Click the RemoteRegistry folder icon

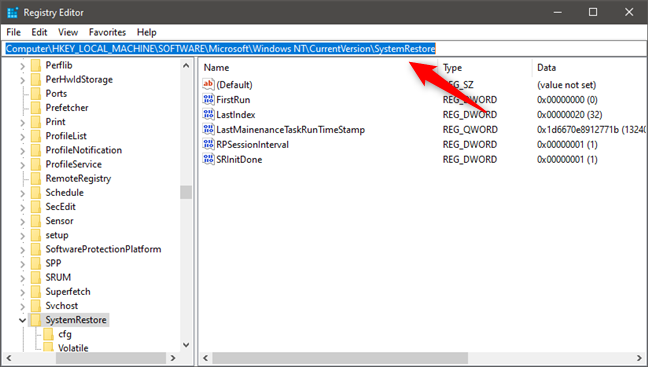[36, 178]
